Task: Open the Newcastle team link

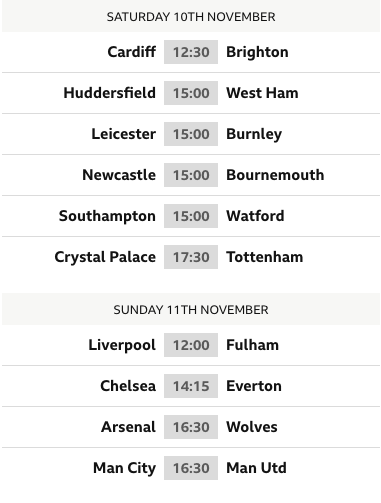Action: [119, 175]
